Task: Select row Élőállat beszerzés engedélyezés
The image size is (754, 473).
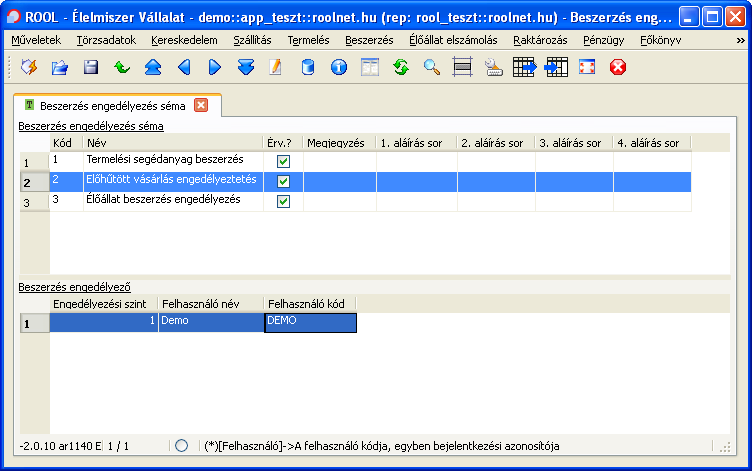Action: tap(356, 201)
